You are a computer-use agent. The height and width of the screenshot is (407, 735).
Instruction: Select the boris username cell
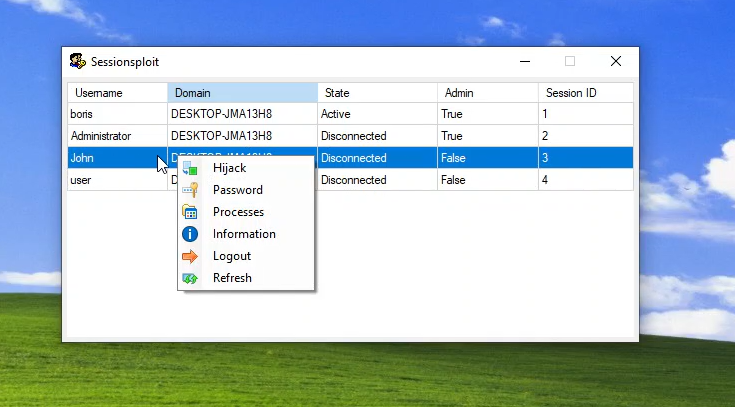(x=118, y=114)
